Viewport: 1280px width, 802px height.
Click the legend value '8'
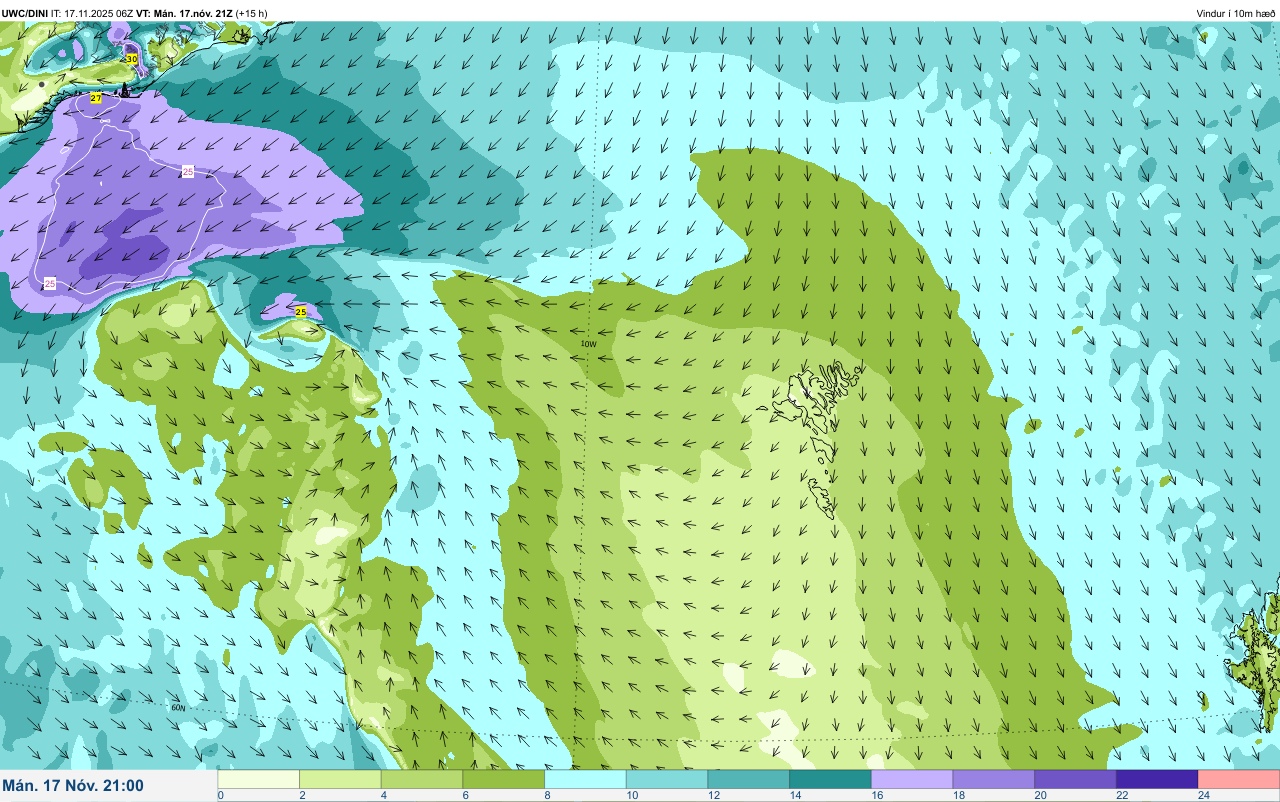coord(545,795)
